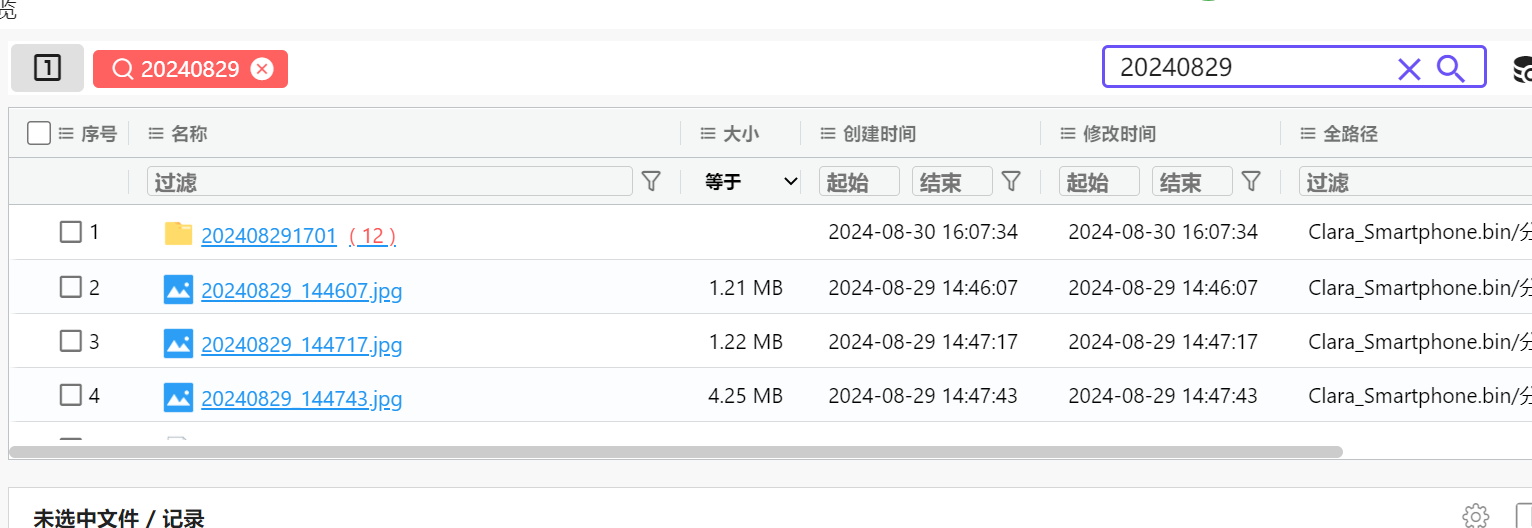Screen dimensions: 1532x528
Task: Sort by the 全路径 column header
Action: 1350,133
